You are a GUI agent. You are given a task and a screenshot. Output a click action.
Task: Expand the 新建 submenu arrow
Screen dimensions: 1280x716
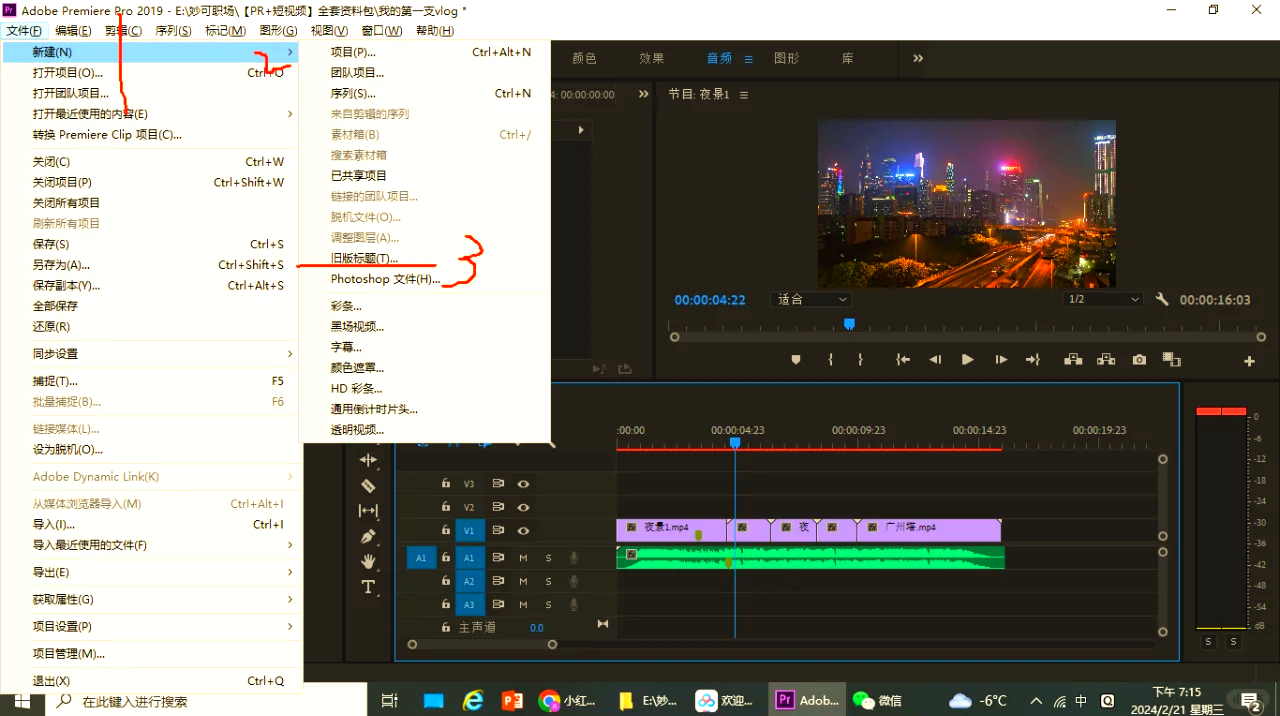[288, 51]
